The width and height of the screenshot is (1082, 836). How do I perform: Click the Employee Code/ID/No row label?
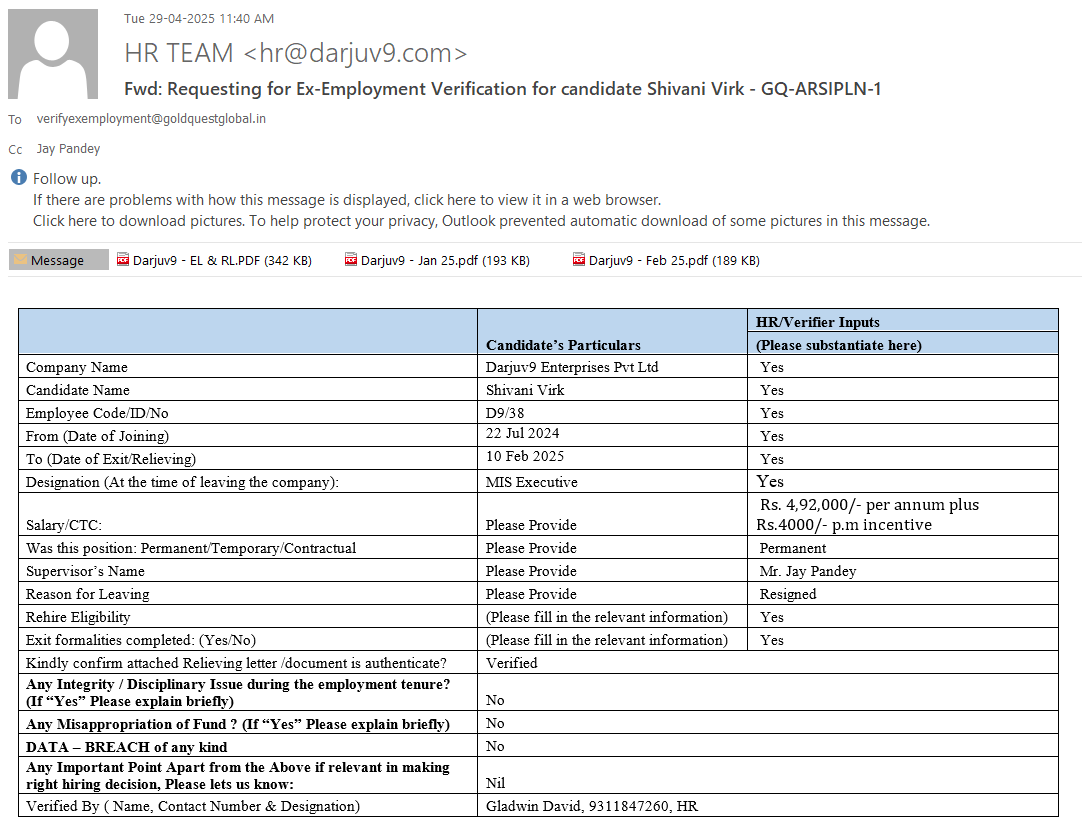pyautogui.click(x=97, y=412)
